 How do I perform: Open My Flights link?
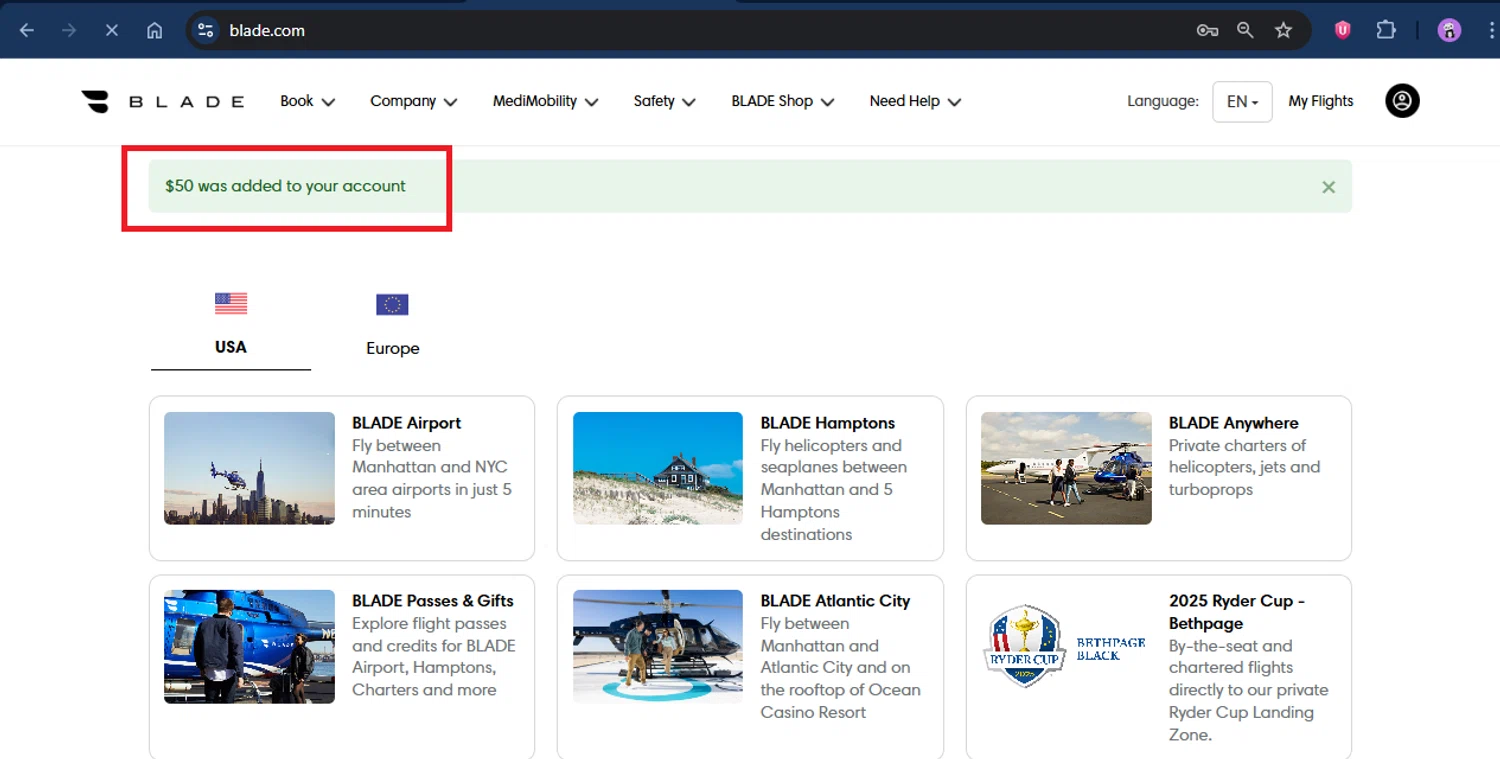(1320, 101)
